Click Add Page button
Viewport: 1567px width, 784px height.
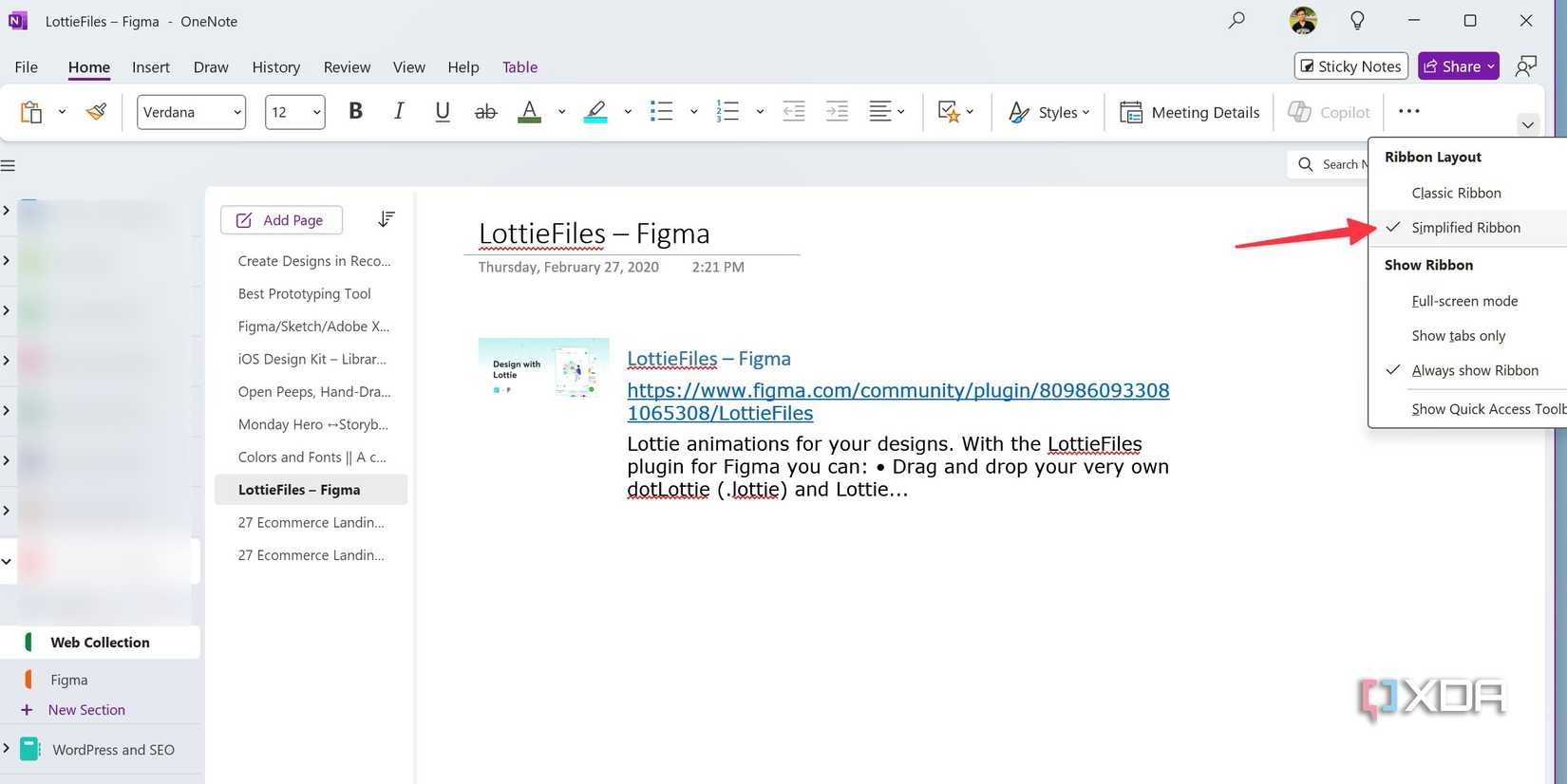tap(281, 220)
